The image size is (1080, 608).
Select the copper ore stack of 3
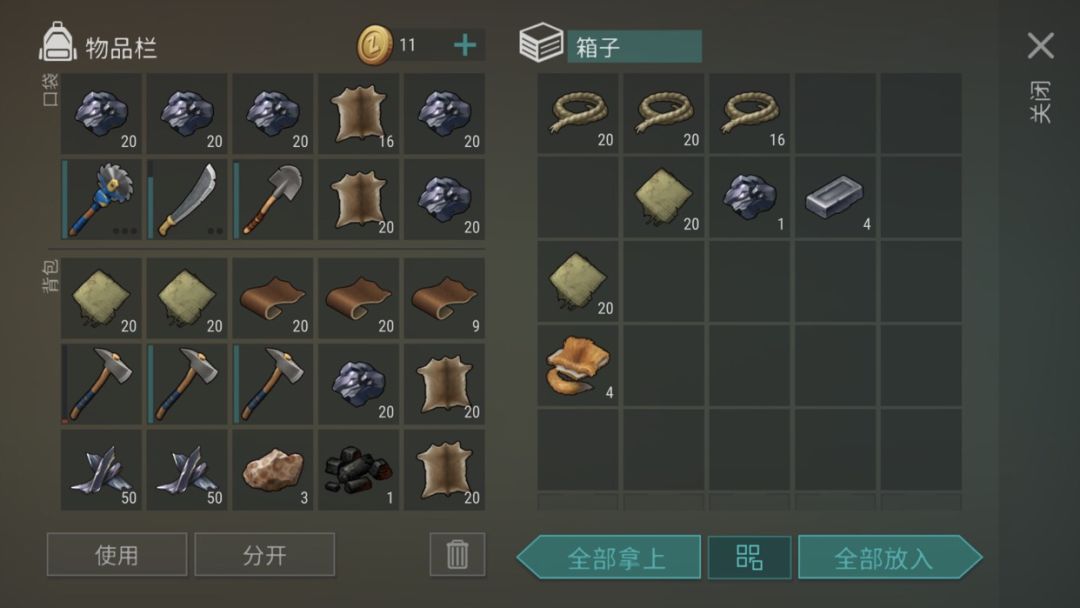pos(273,470)
